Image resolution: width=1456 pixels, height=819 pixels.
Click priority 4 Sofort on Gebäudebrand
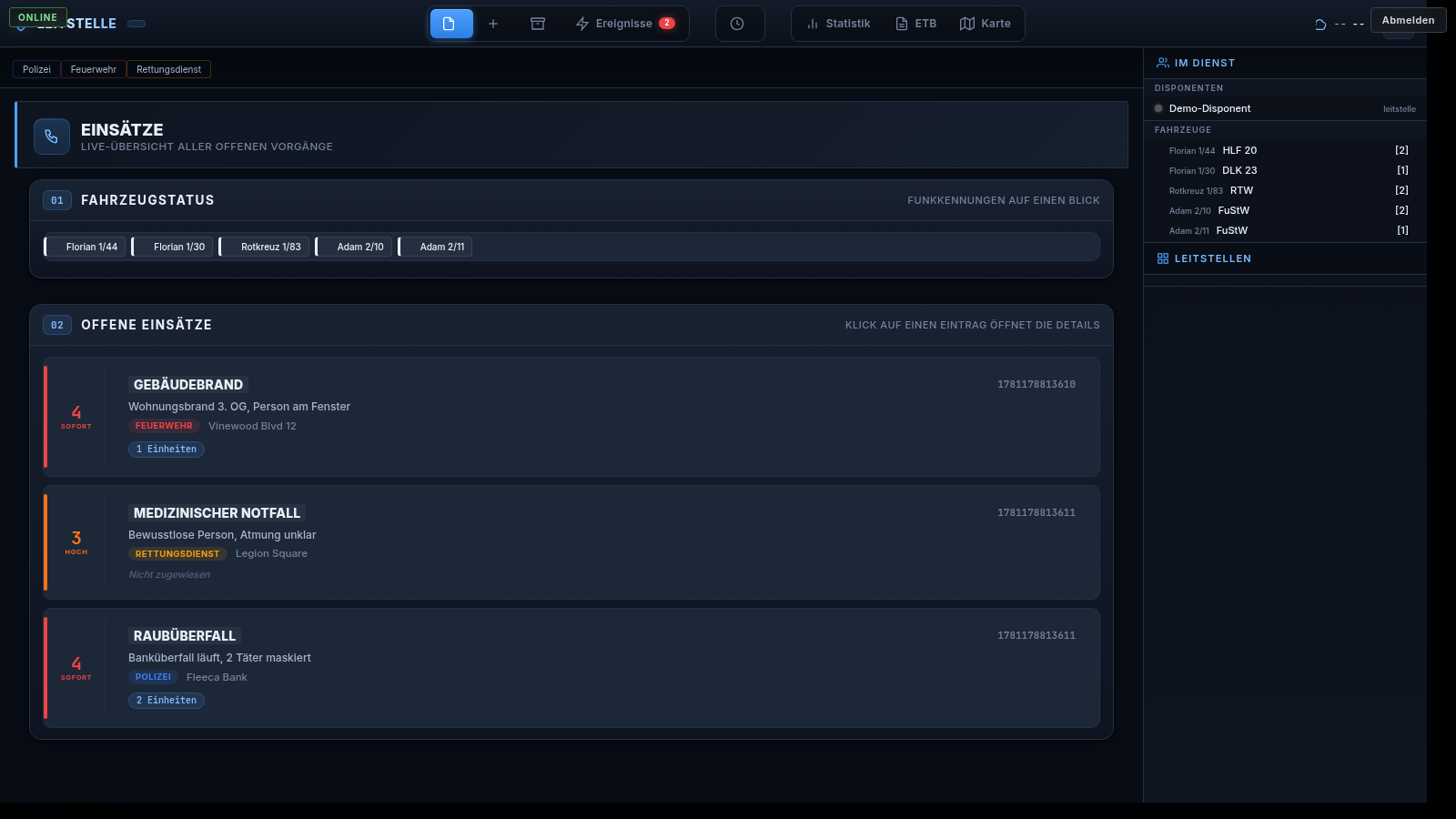tap(76, 417)
